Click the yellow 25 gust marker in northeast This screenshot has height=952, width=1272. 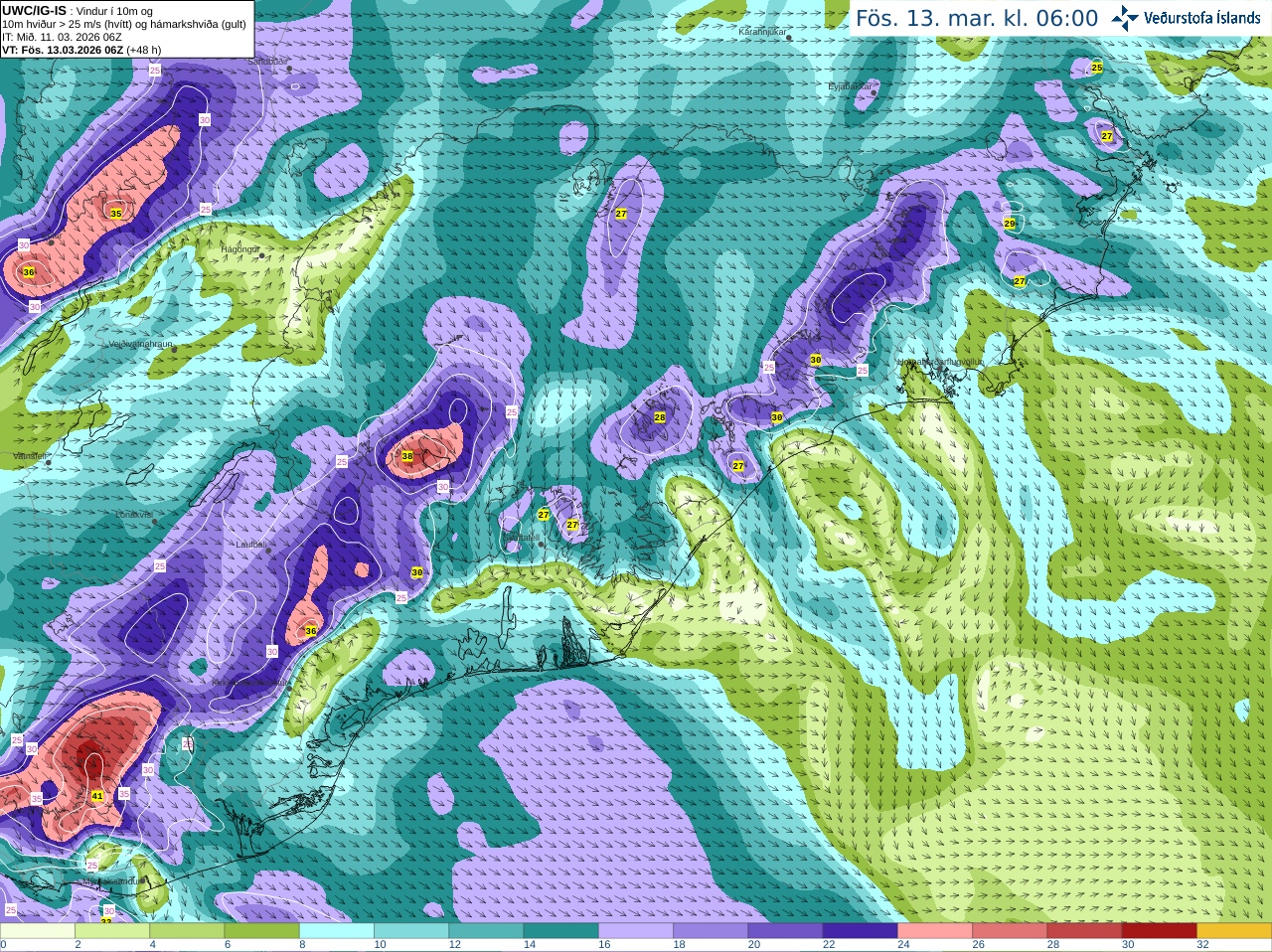(x=1097, y=68)
